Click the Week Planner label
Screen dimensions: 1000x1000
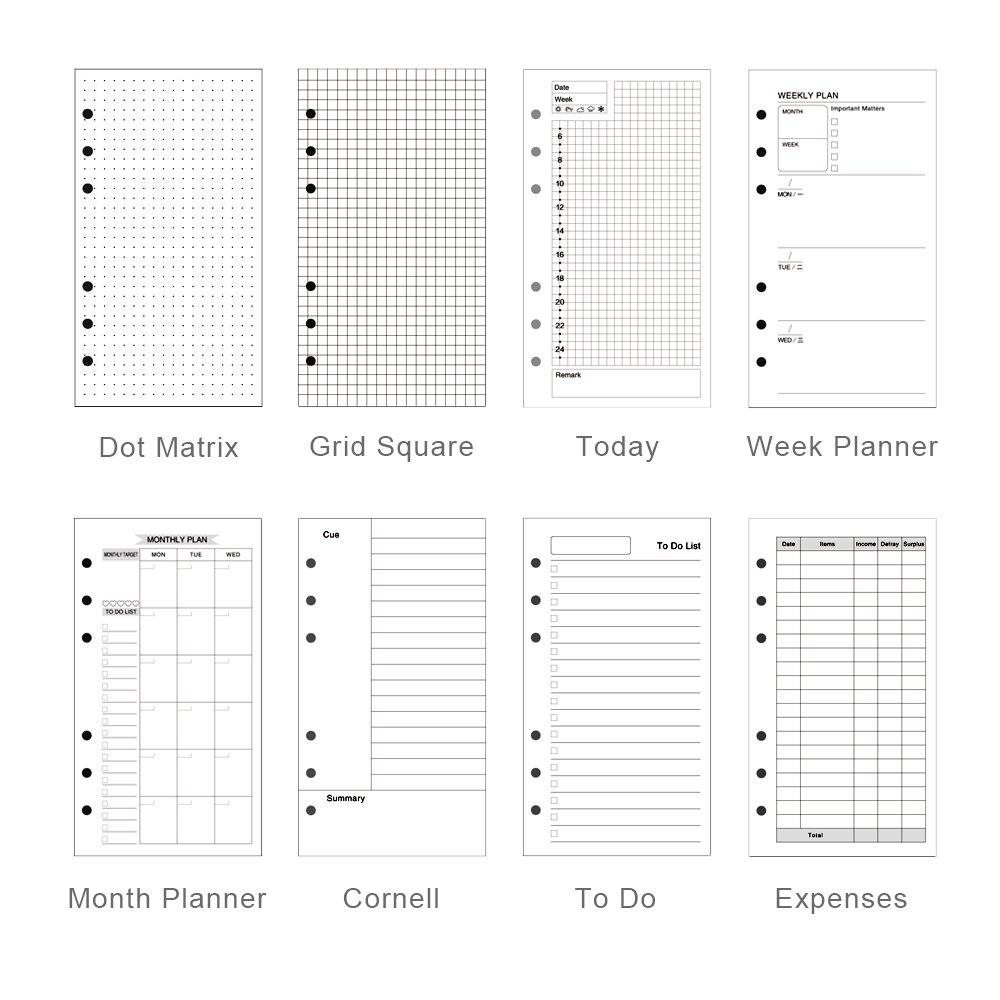tap(842, 446)
